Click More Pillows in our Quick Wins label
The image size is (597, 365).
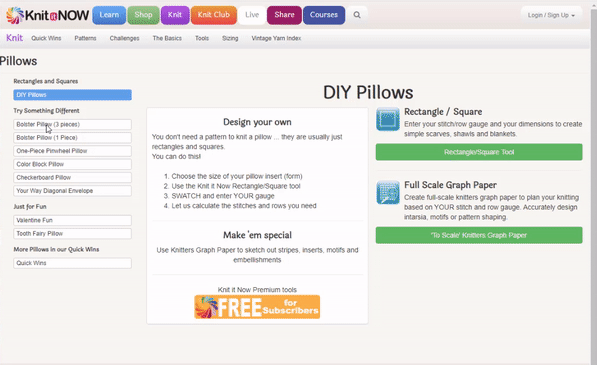pyautogui.click(x=56, y=249)
